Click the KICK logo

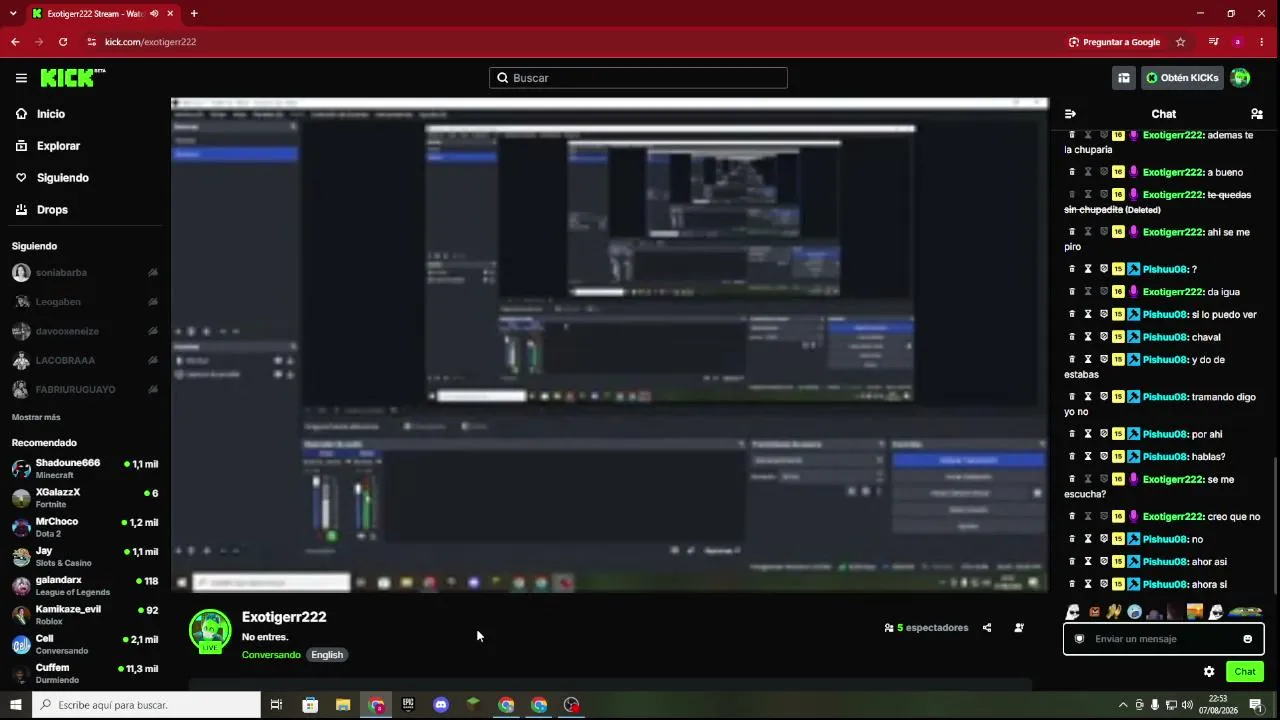[x=73, y=78]
